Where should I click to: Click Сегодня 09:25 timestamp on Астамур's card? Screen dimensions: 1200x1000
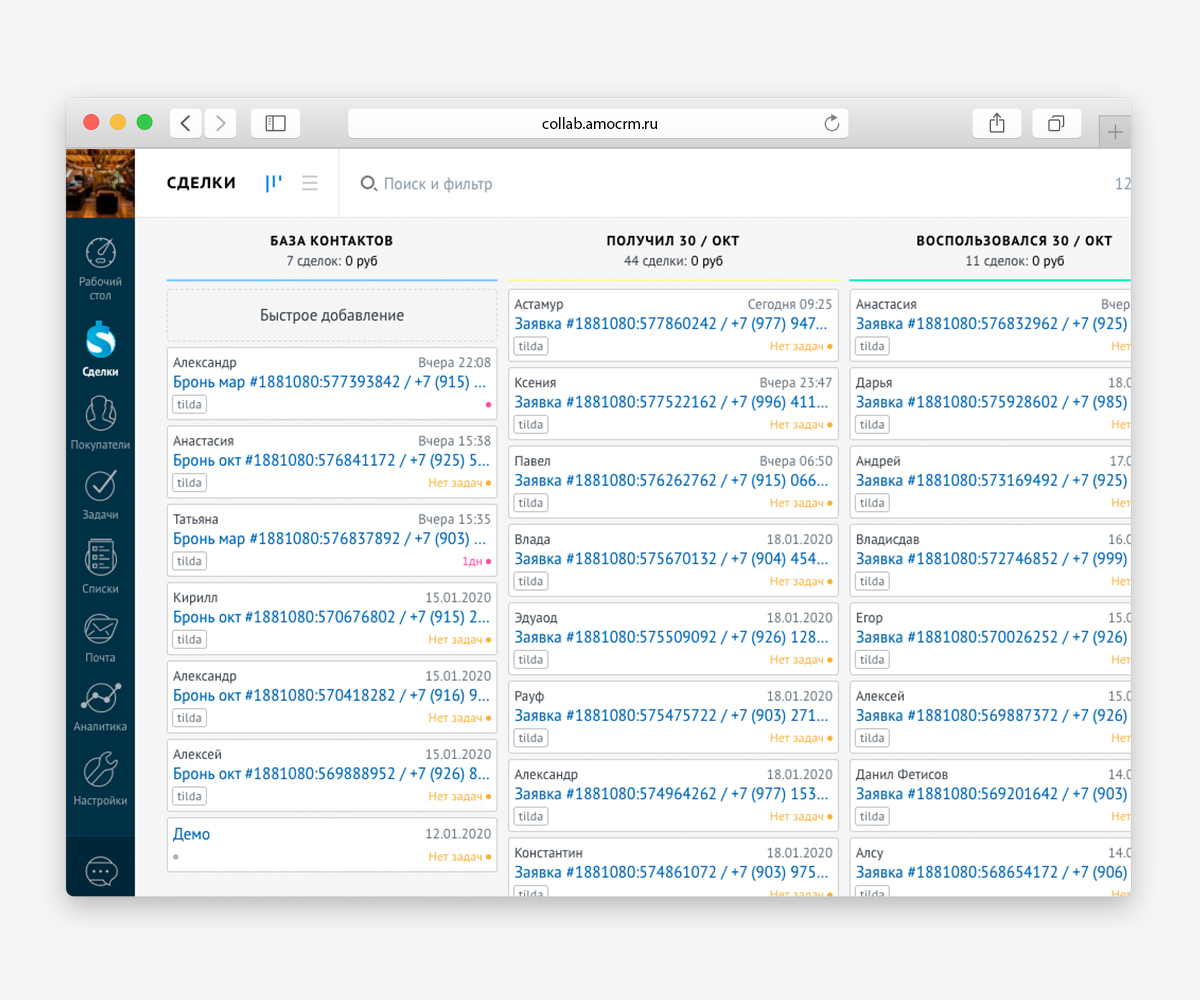[790, 304]
